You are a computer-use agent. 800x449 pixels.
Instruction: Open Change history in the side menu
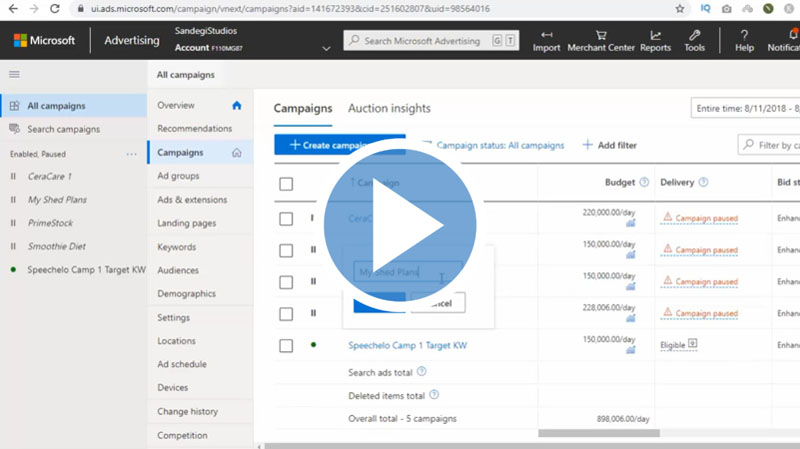click(x=187, y=411)
